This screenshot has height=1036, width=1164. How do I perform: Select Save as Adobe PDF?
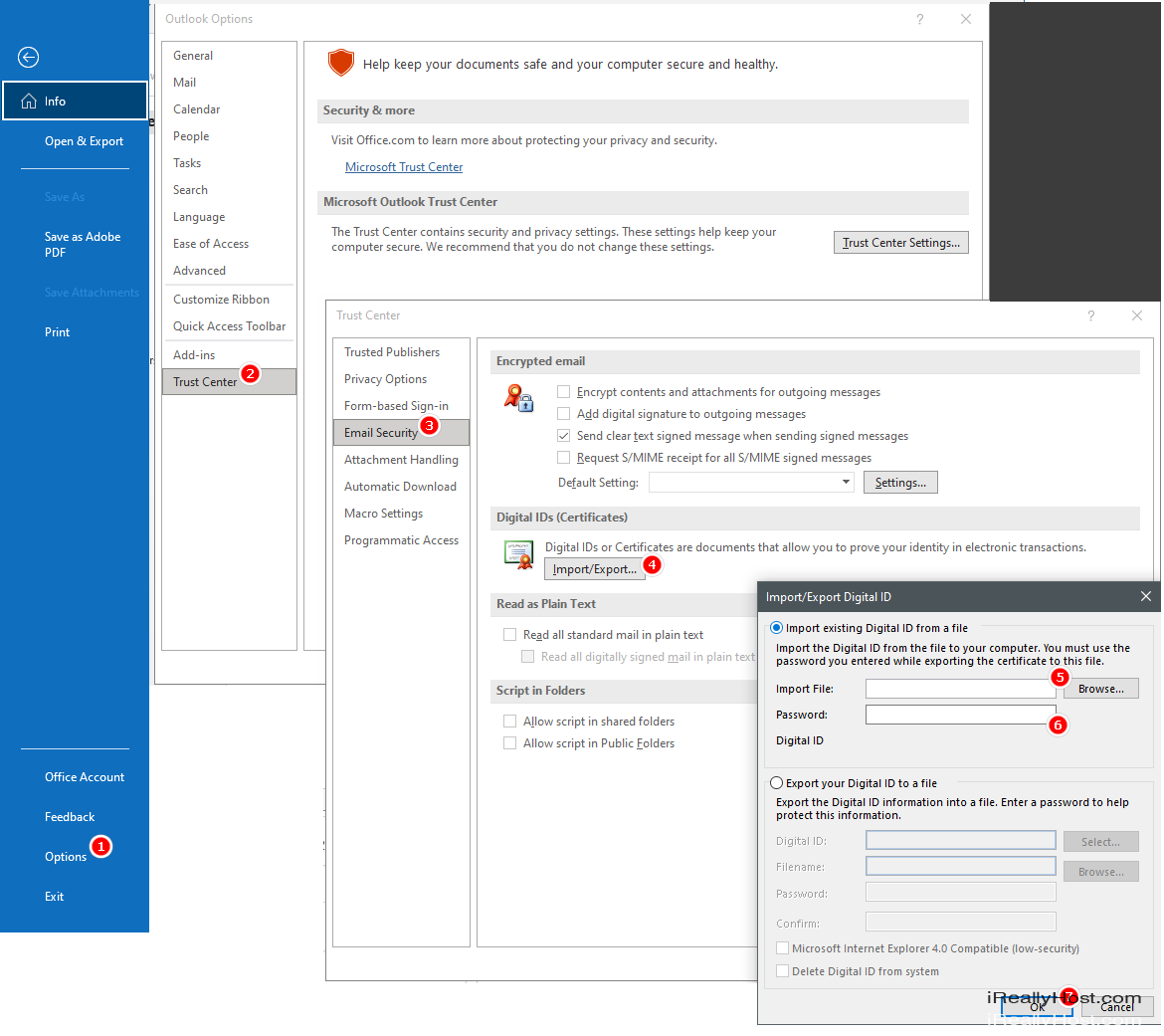click(83, 245)
